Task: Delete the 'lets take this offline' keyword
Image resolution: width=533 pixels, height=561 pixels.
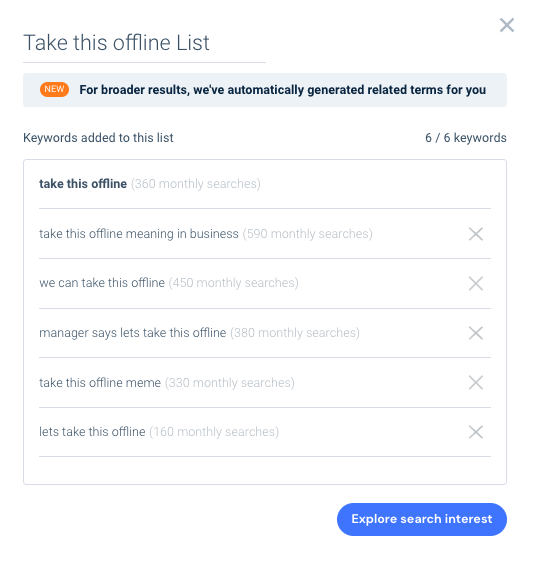Action: tap(476, 432)
